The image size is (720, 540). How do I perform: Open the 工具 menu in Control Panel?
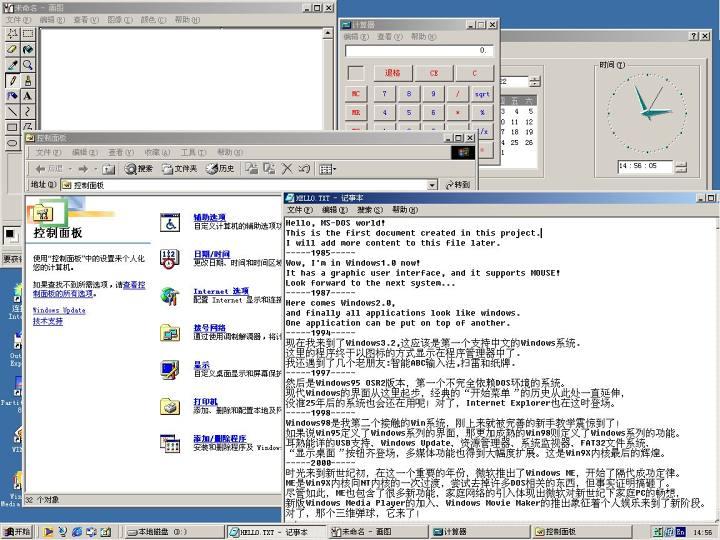[193, 152]
